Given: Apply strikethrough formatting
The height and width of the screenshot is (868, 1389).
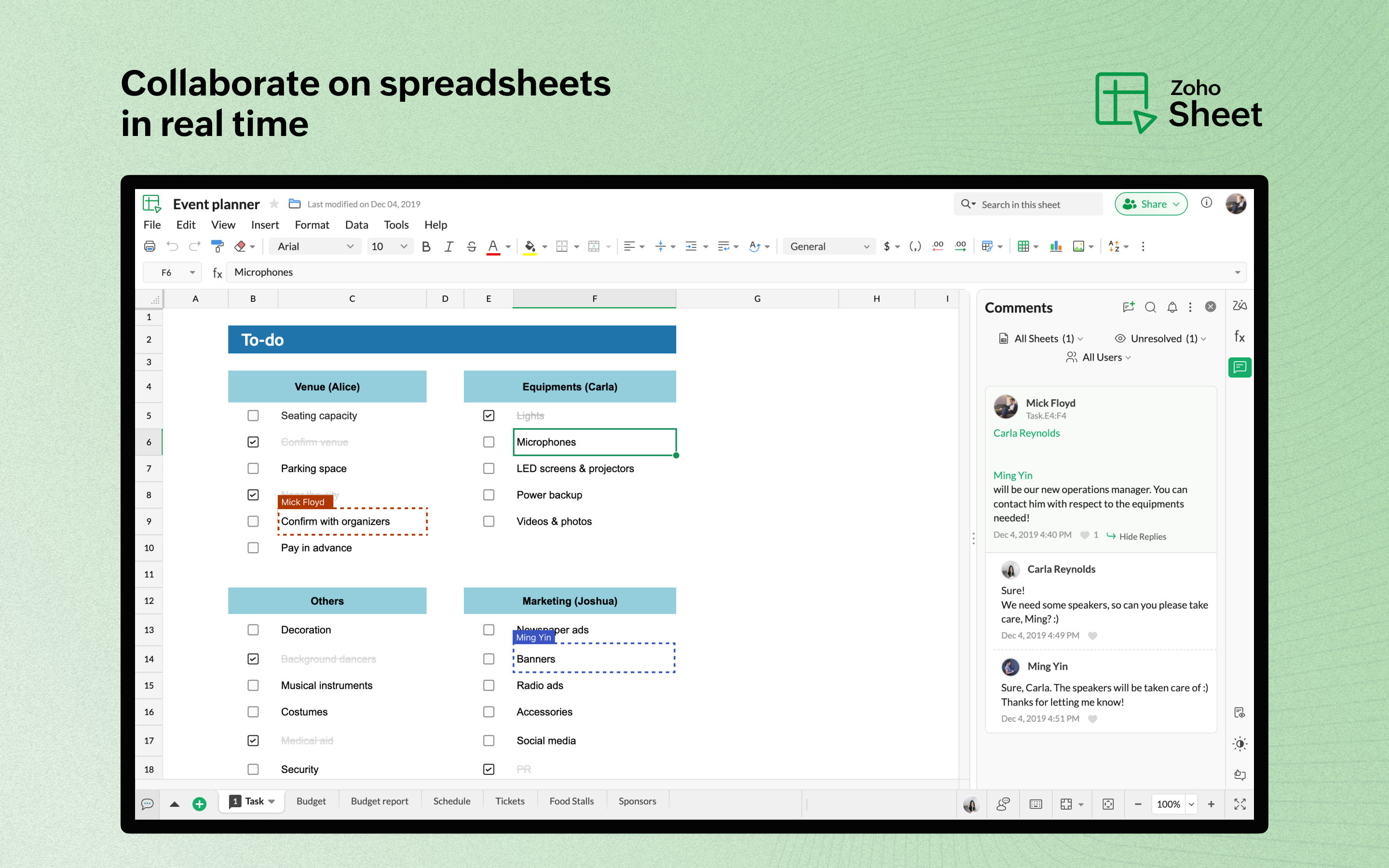Looking at the screenshot, I should pyautogui.click(x=471, y=246).
